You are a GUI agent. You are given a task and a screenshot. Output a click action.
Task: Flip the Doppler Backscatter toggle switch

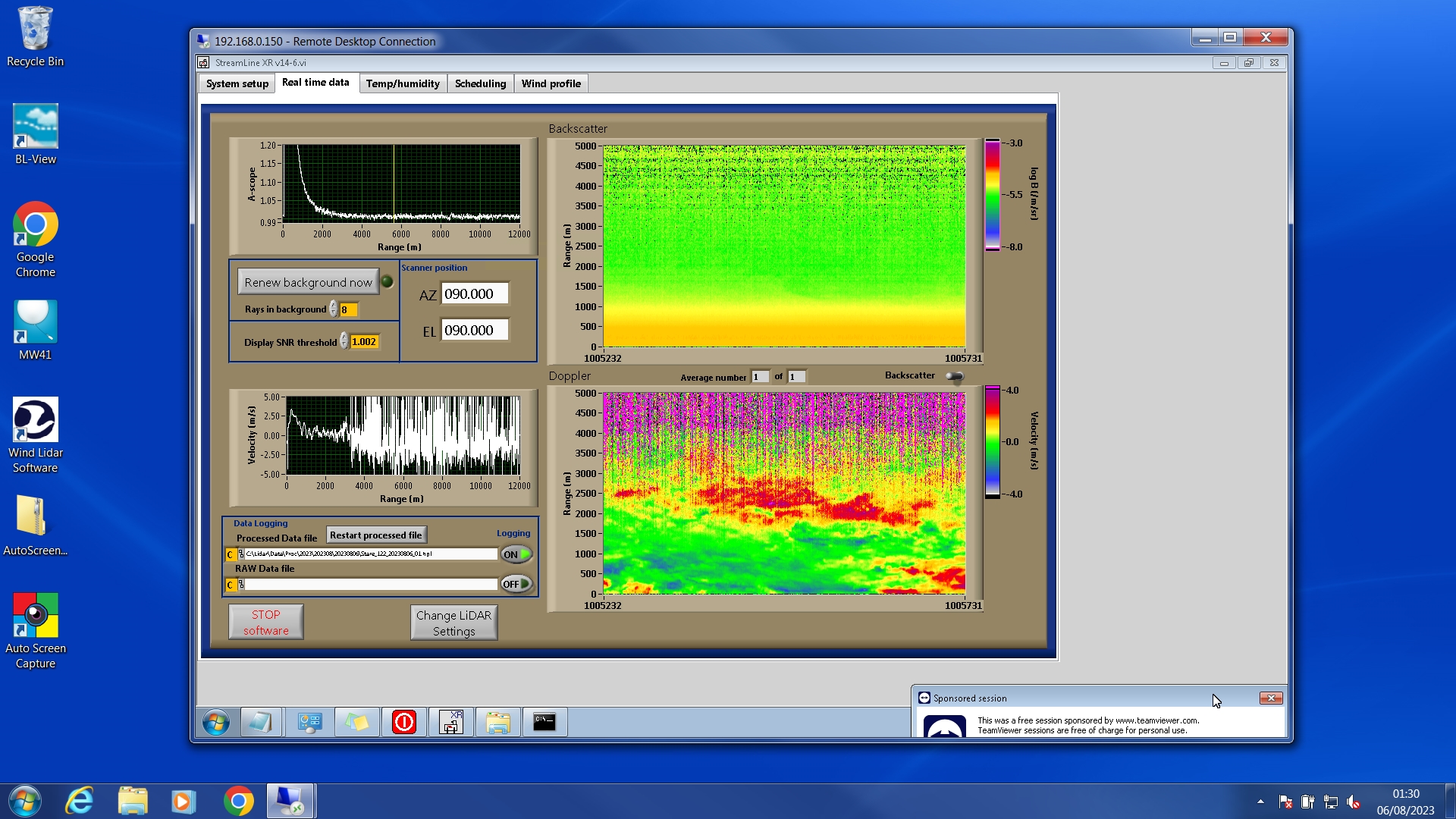(x=954, y=376)
